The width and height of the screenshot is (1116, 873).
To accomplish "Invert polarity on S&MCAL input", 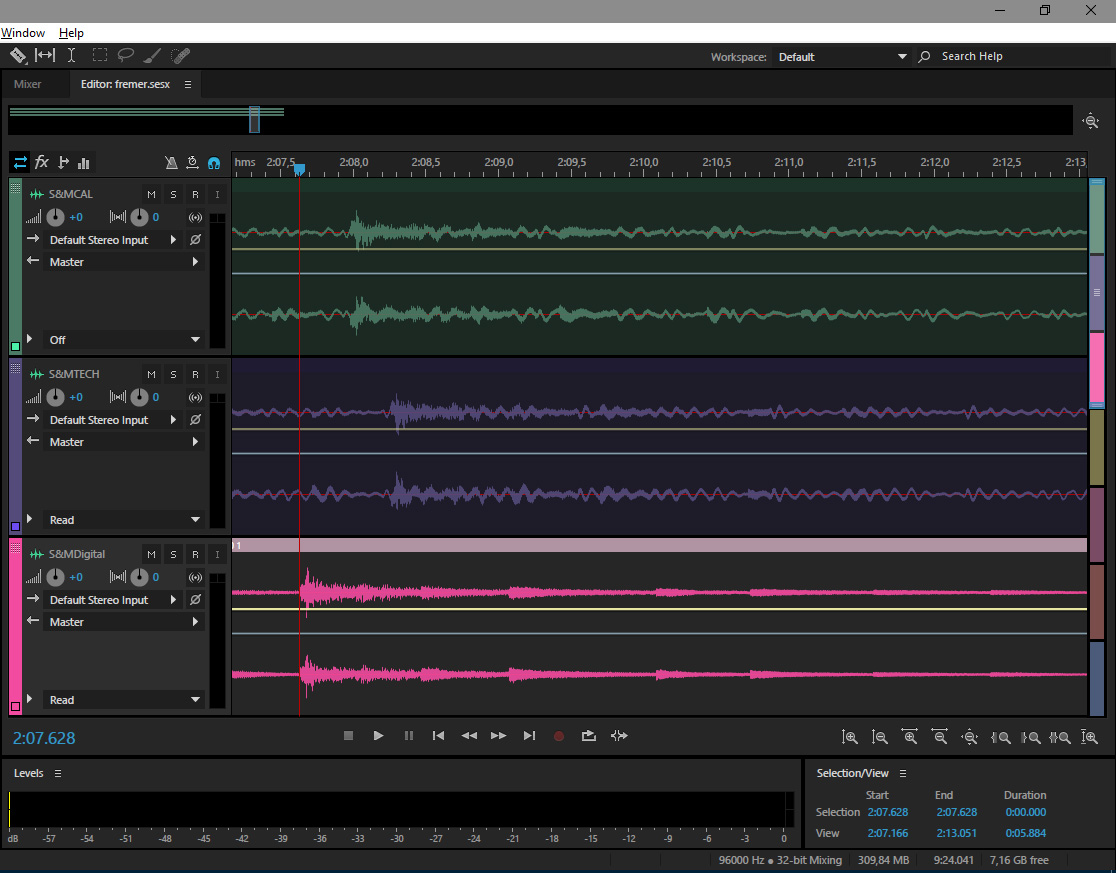I will point(195,240).
